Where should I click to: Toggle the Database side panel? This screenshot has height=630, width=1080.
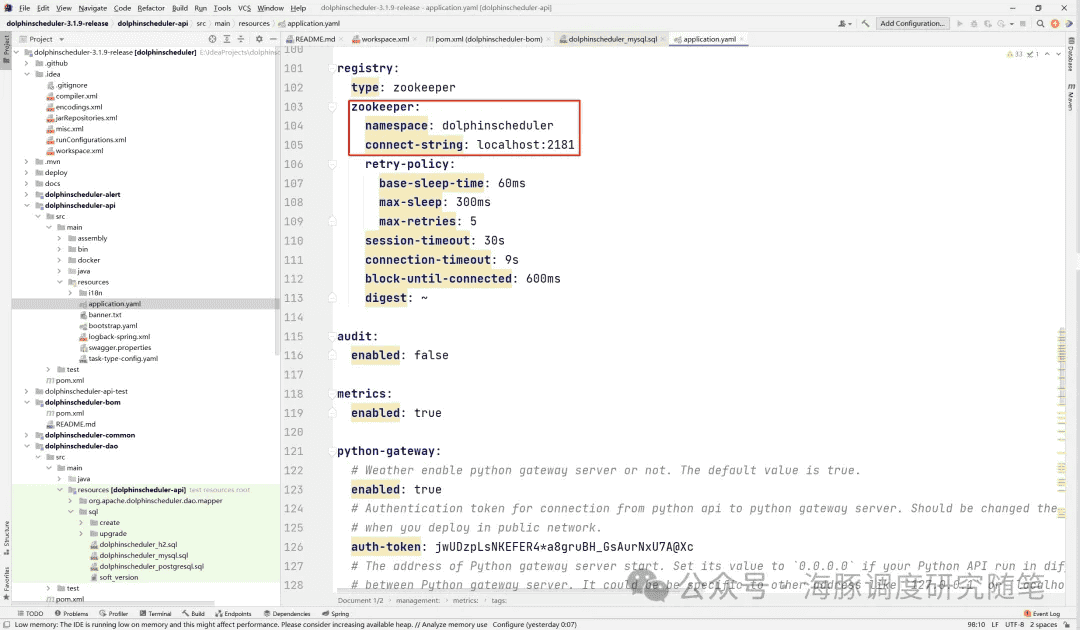tap(1070, 58)
